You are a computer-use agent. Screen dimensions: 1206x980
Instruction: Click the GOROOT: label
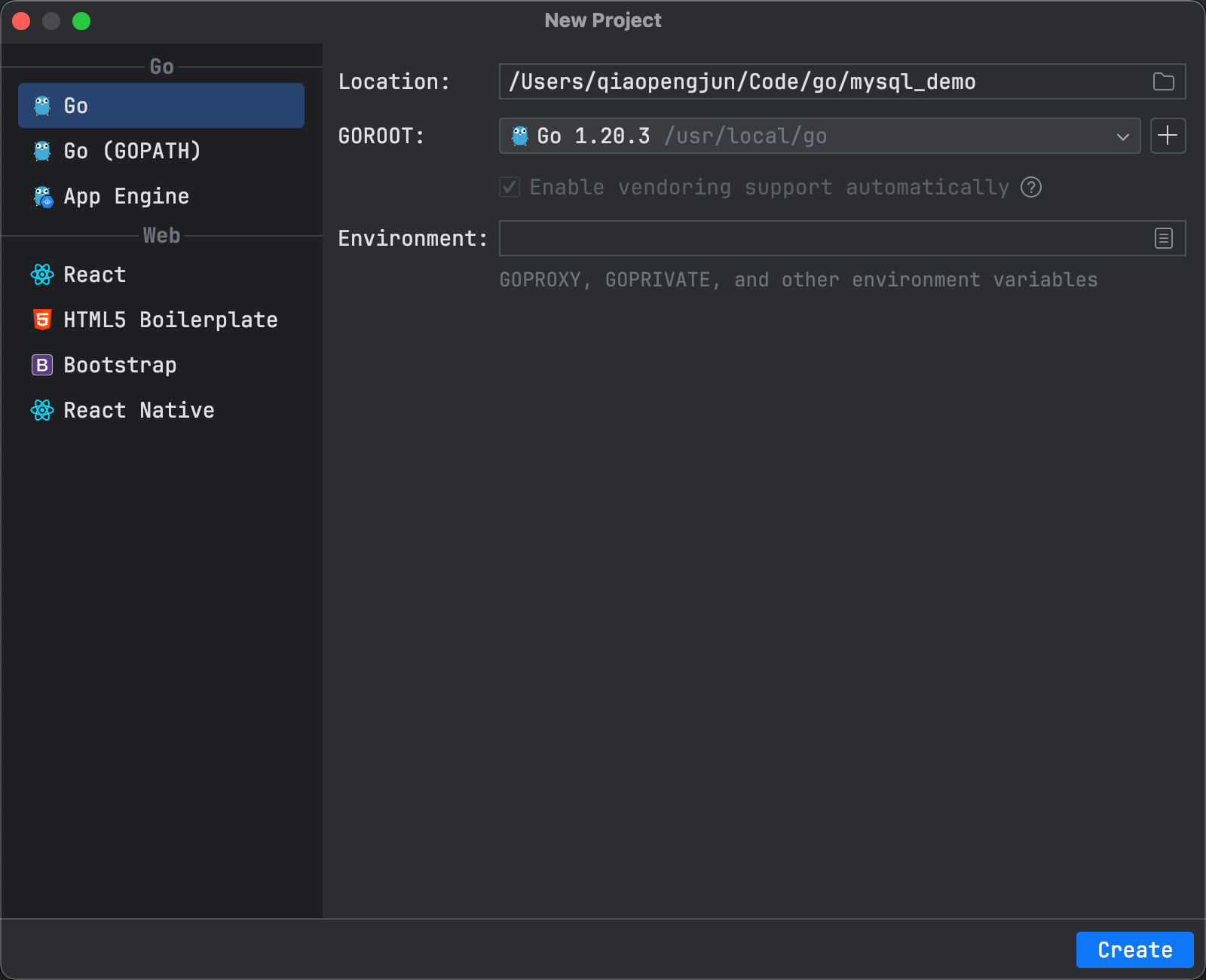tap(381, 136)
